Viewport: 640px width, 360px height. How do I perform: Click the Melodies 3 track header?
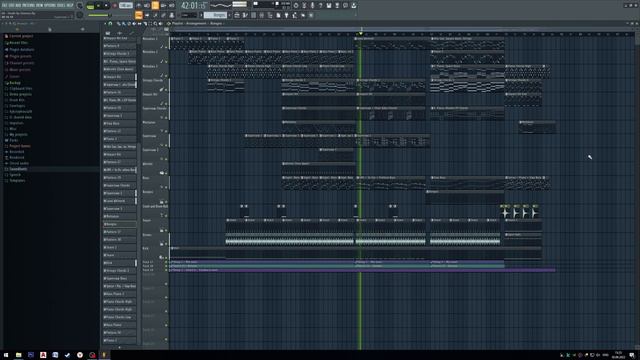pyautogui.click(x=155, y=71)
